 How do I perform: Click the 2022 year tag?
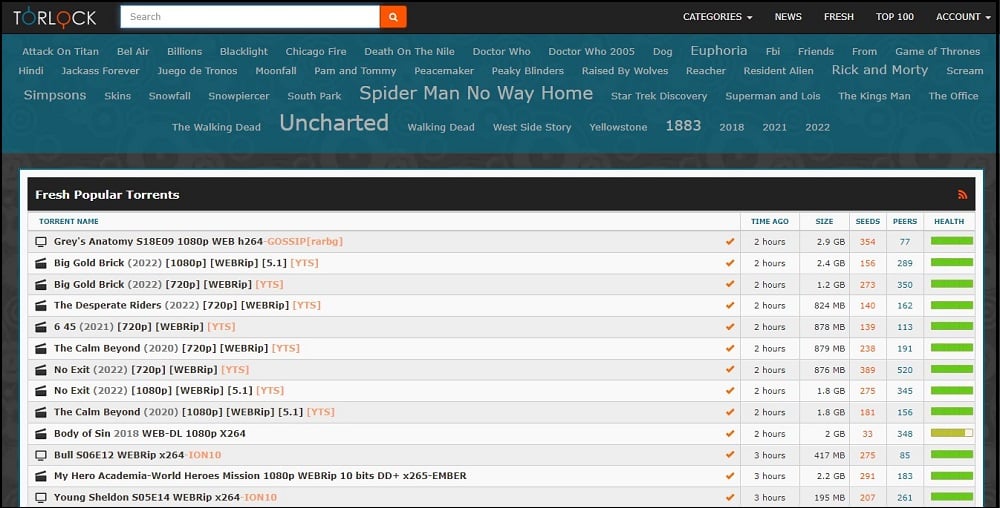pyautogui.click(x=818, y=127)
